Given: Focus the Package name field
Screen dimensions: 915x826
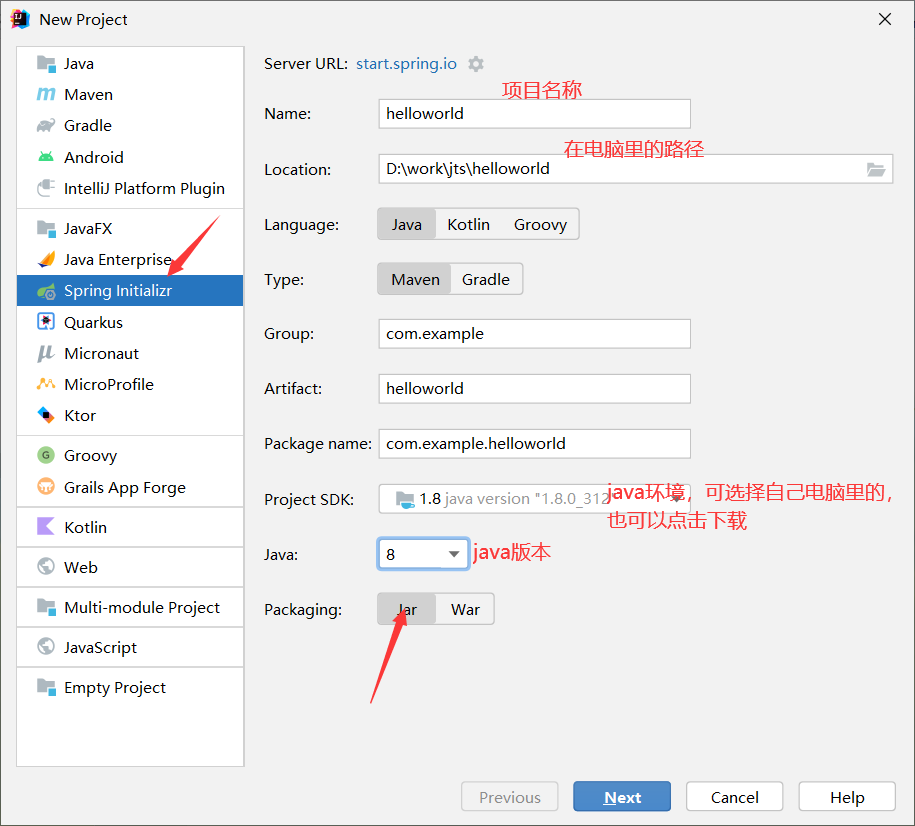Looking at the screenshot, I should click(535, 444).
